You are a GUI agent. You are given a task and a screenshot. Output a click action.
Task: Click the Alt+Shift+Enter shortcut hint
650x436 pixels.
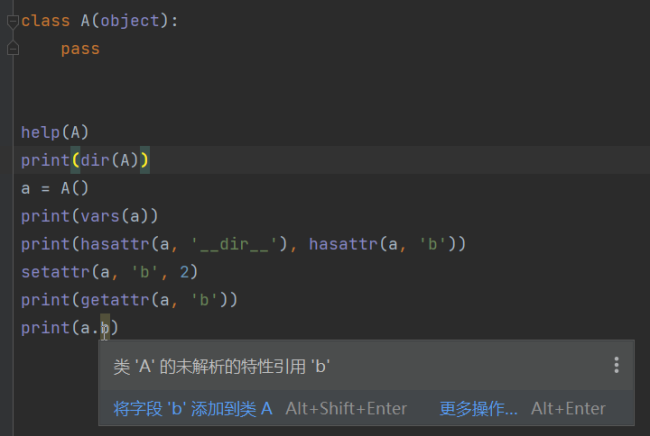(x=346, y=408)
